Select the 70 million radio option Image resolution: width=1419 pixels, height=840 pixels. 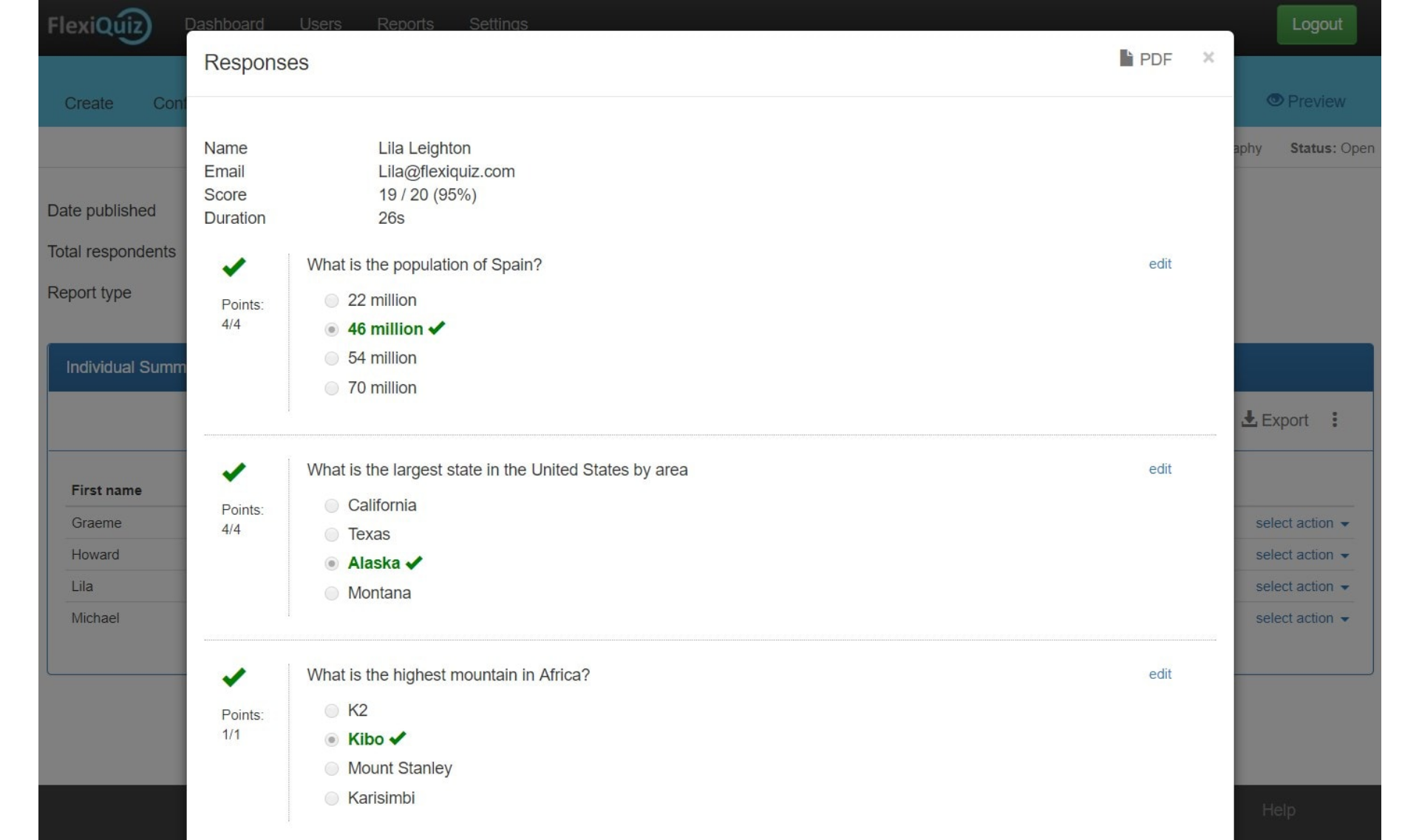[332, 389]
